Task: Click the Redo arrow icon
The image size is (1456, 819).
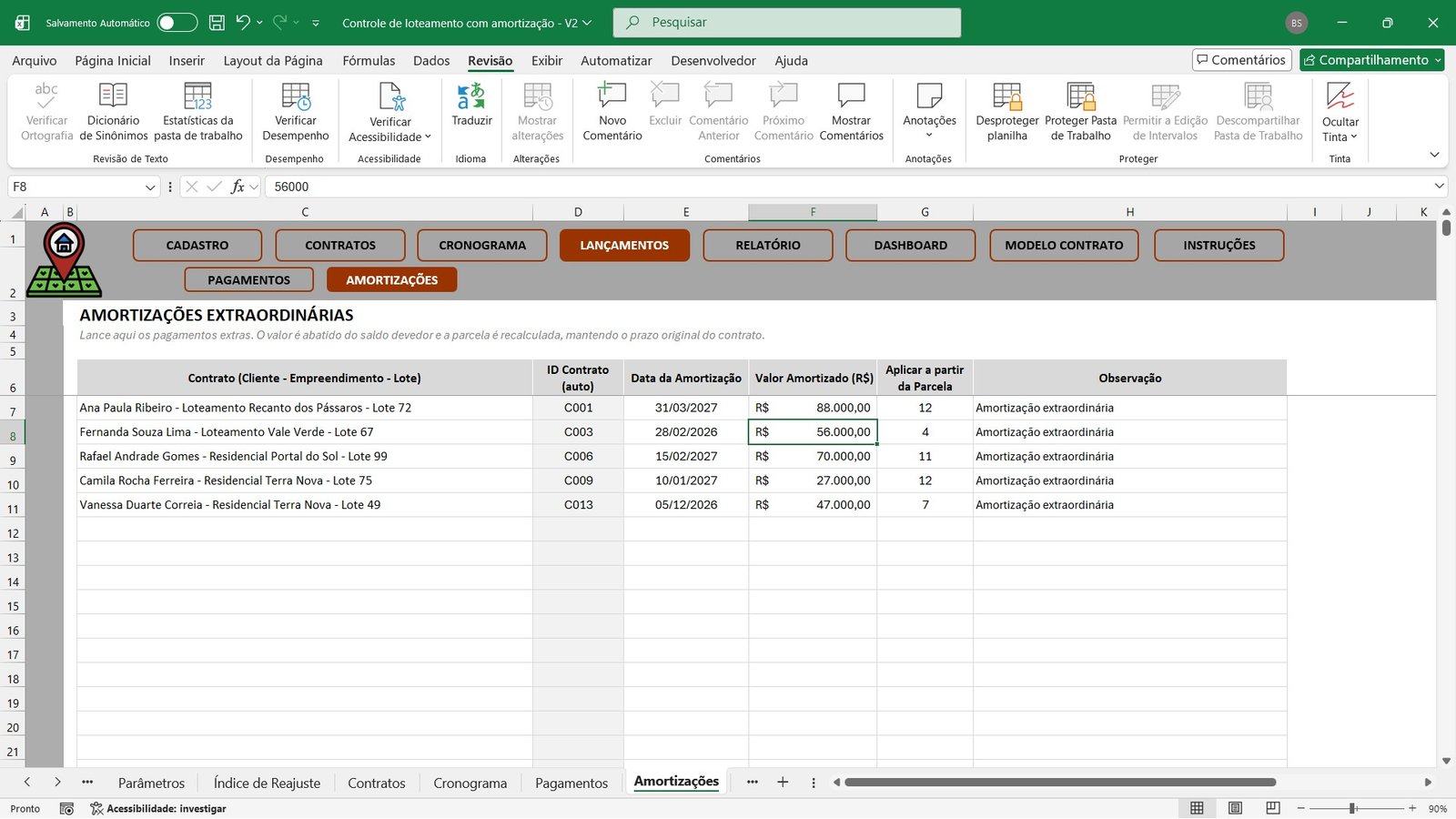Action: click(x=280, y=22)
